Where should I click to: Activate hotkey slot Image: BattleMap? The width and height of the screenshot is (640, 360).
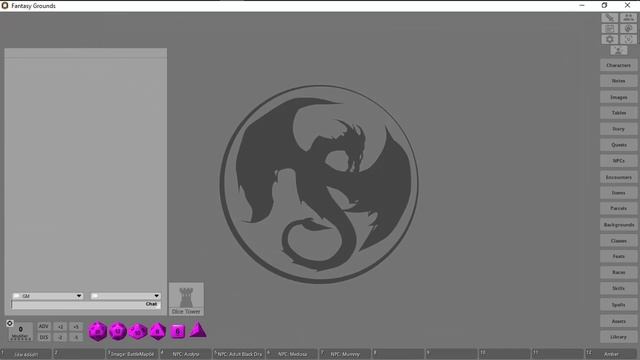(x=132, y=354)
